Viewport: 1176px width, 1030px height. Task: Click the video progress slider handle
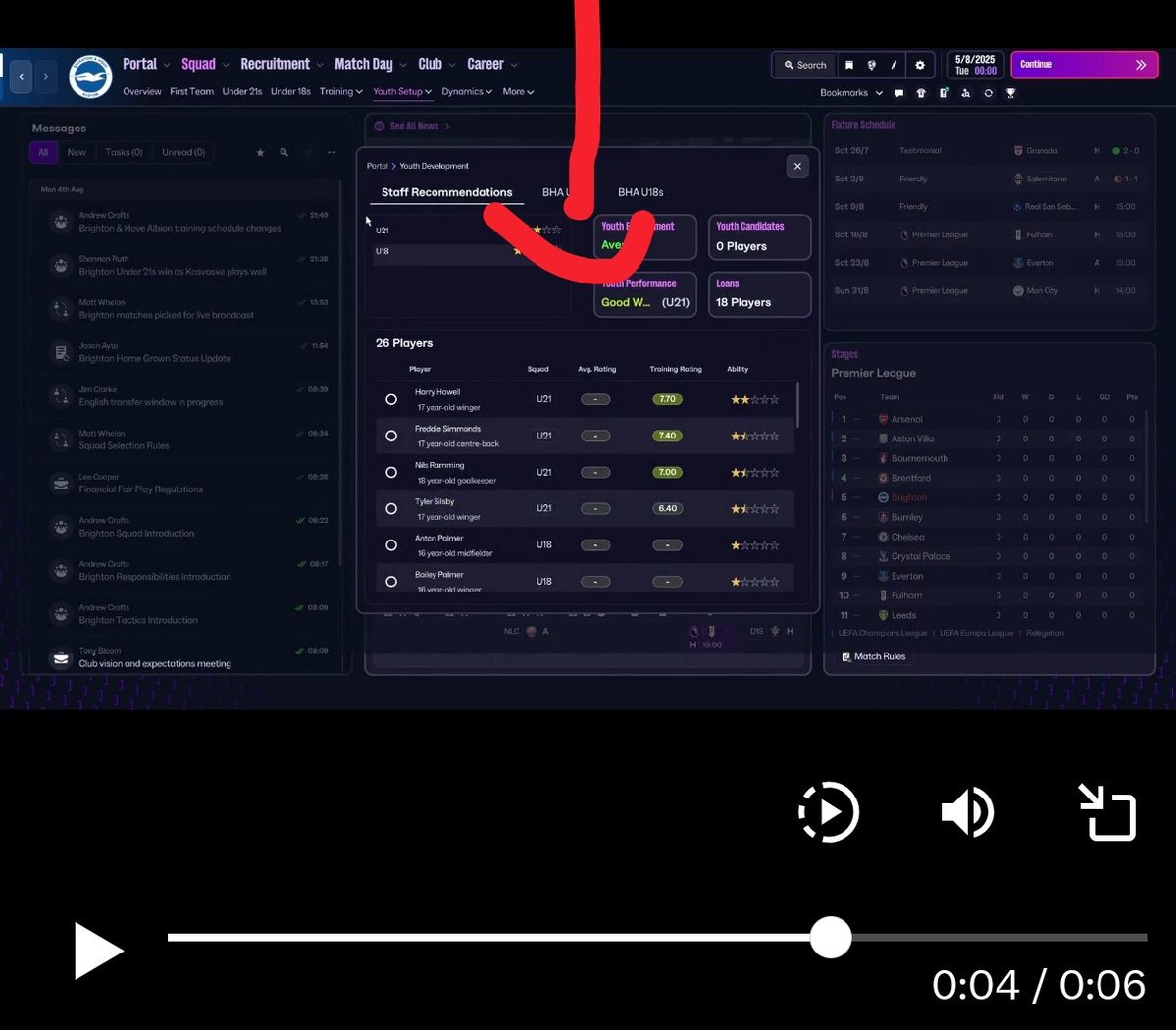(830, 937)
